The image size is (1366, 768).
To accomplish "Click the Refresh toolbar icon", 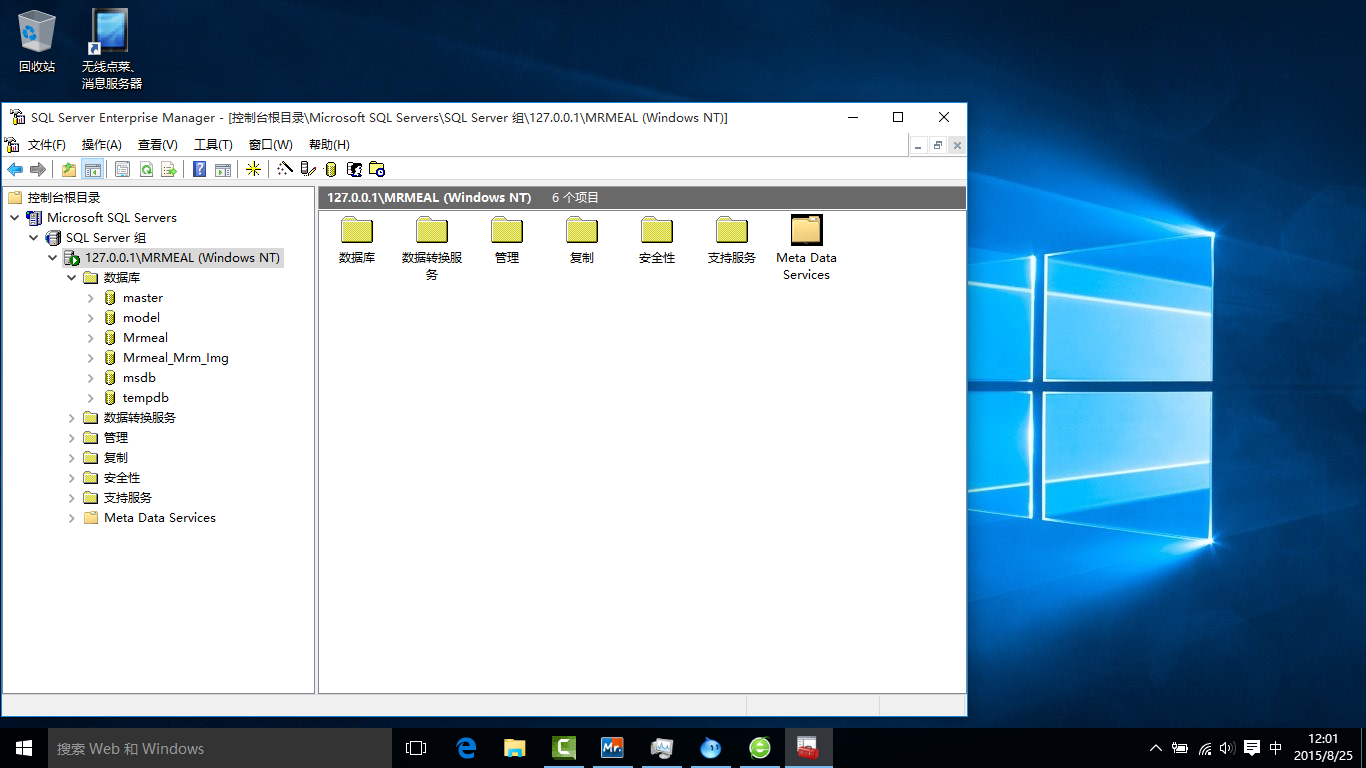I will pyautogui.click(x=146, y=169).
